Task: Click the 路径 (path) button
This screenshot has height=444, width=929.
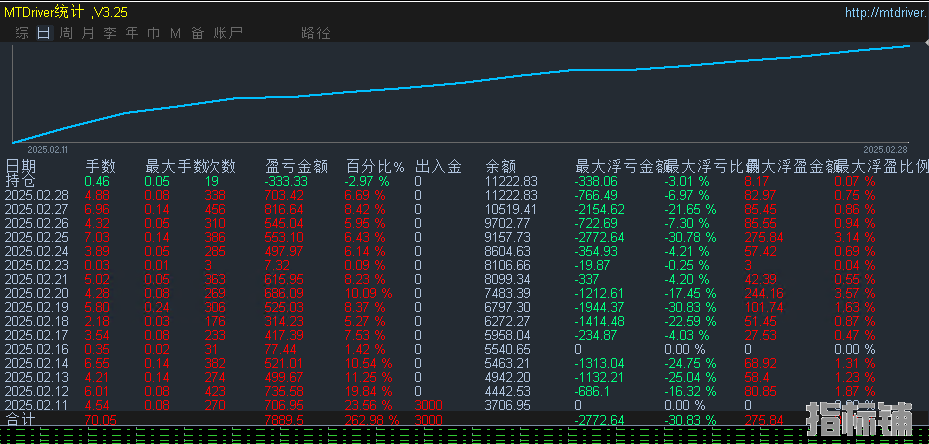Action: tap(315, 33)
